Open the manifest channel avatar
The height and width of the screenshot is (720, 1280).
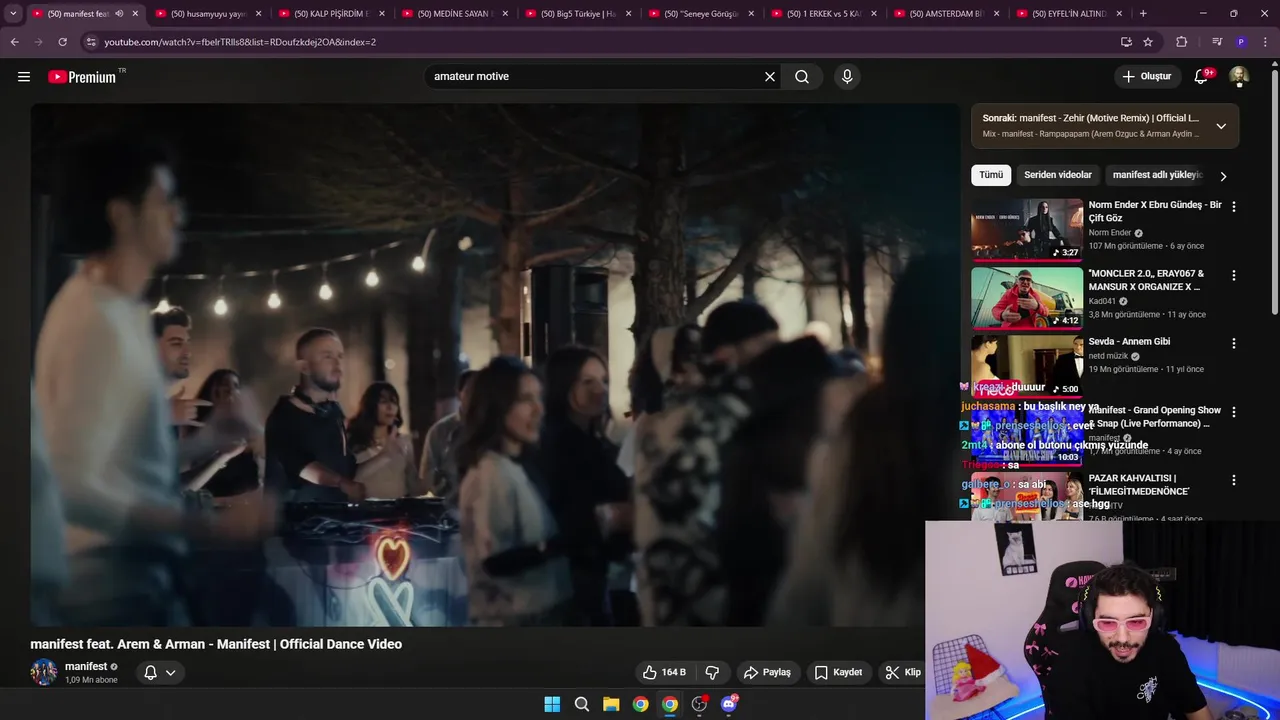point(43,672)
